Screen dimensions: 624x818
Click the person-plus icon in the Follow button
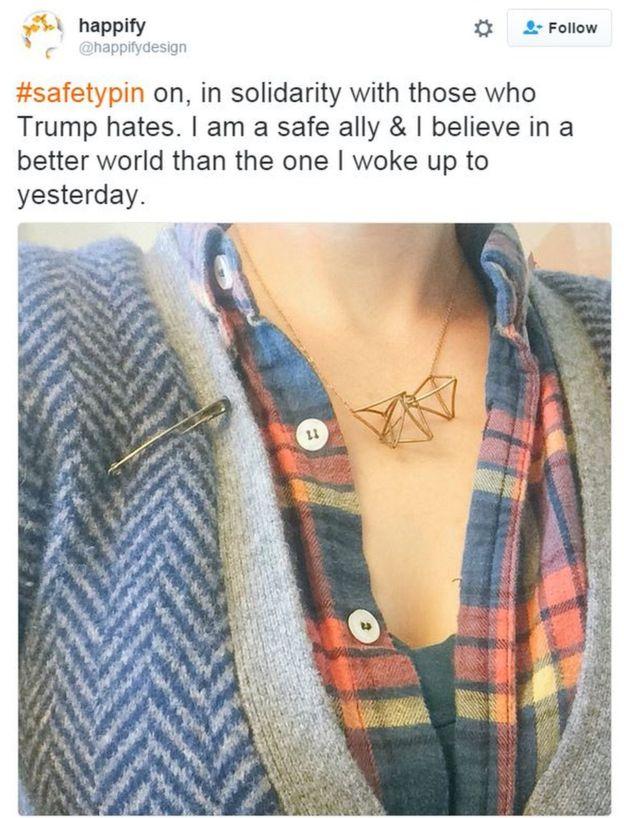(x=533, y=27)
